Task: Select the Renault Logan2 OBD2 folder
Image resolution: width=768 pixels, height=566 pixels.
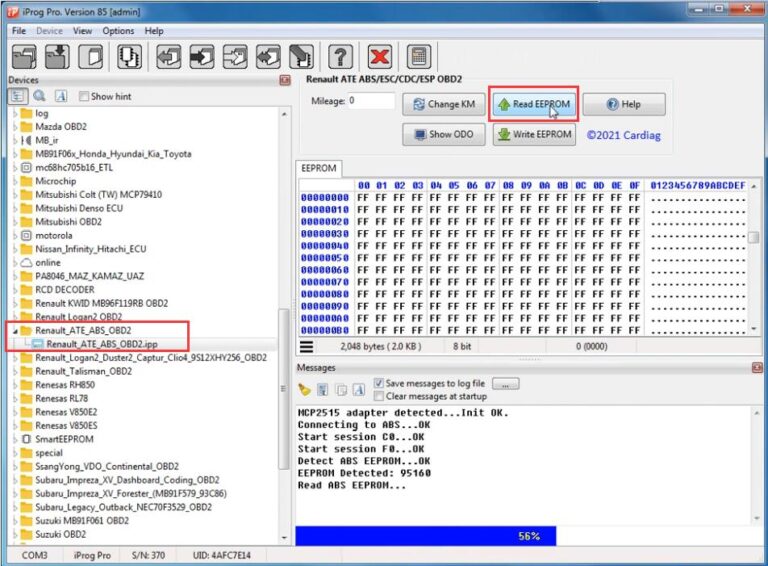Action: [78, 317]
